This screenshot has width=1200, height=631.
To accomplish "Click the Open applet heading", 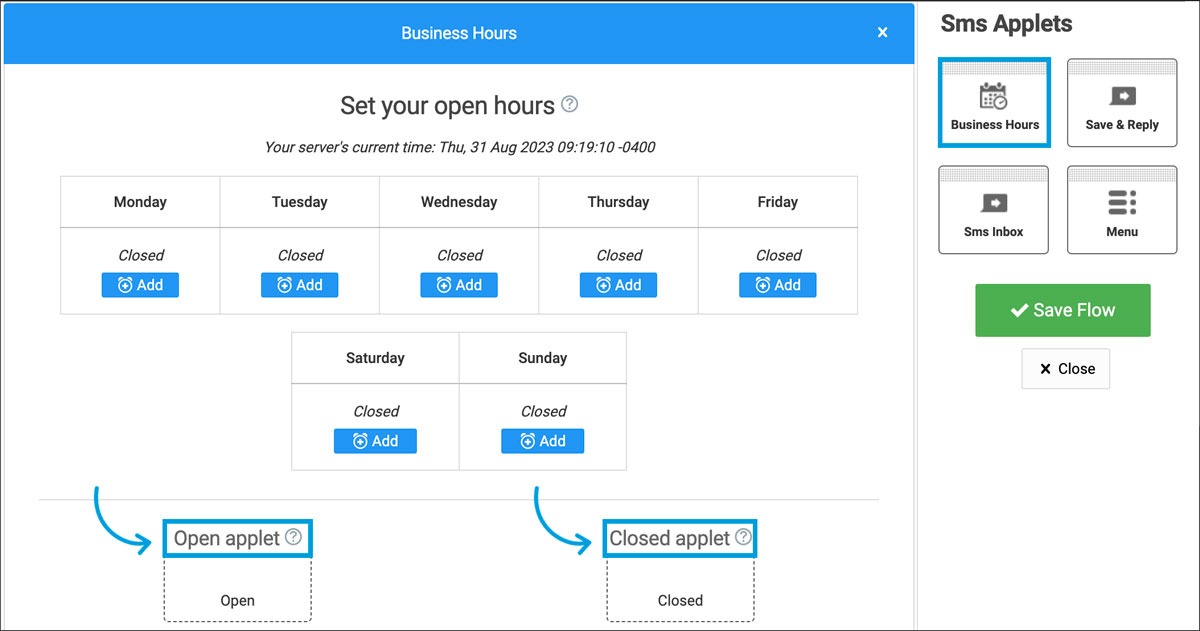I will tap(227, 538).
